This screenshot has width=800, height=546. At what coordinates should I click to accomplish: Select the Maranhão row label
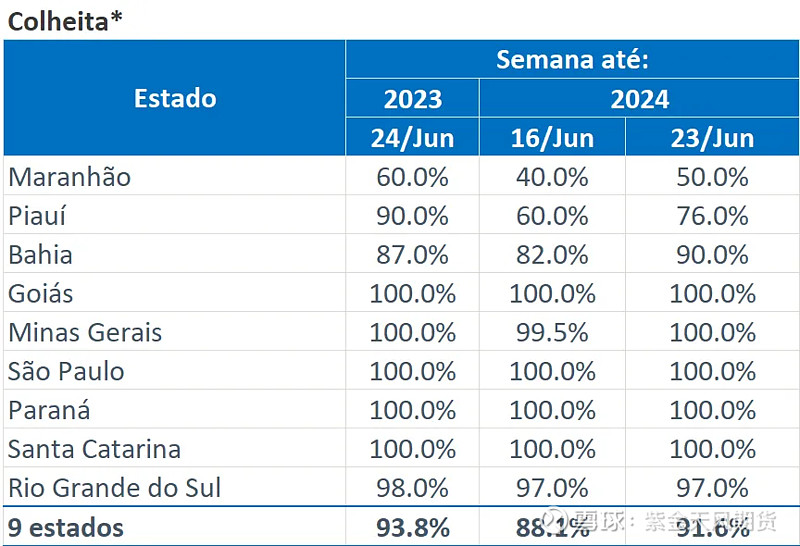click(x=70, y=177)
